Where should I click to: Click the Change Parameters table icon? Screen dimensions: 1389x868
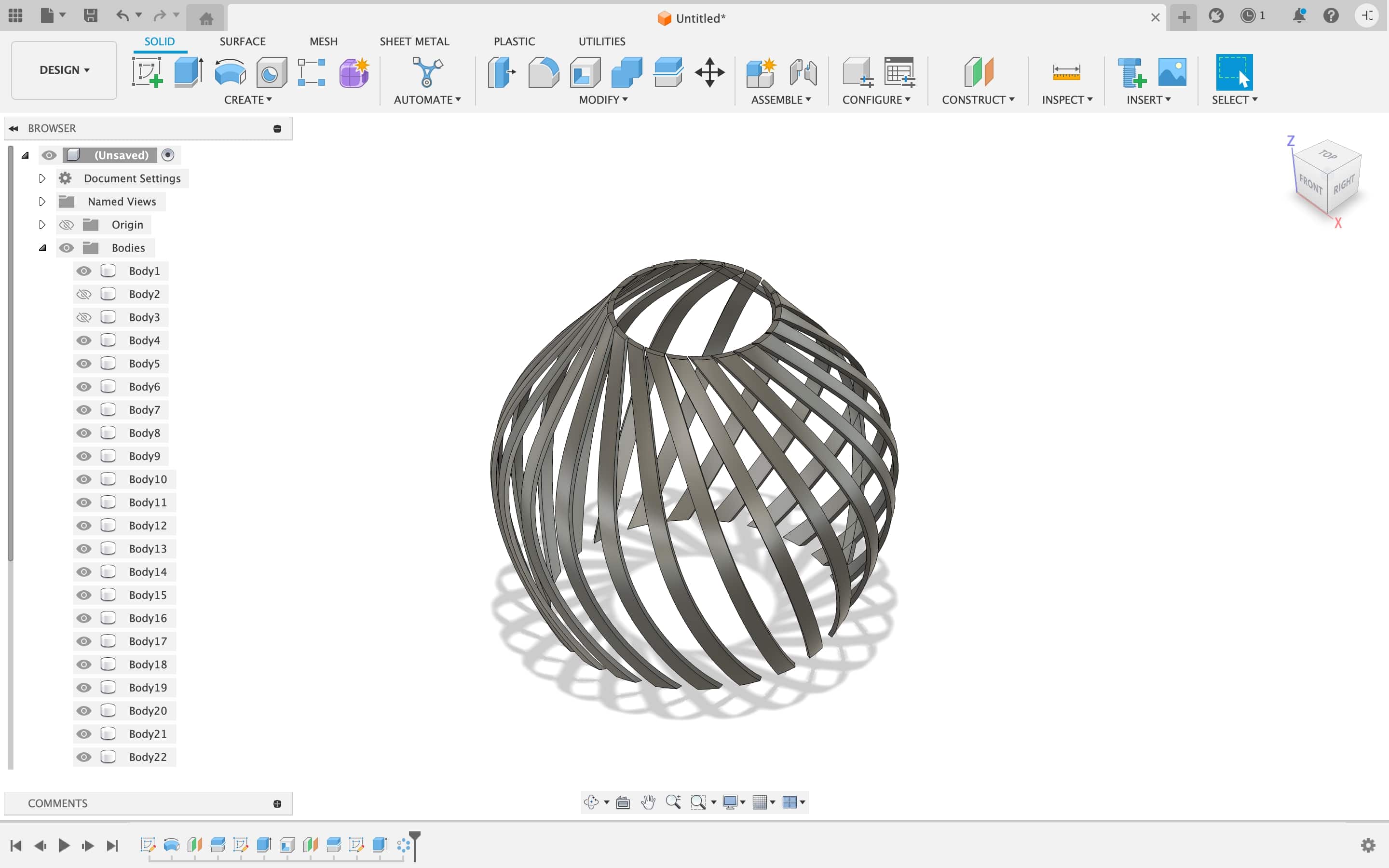click(899, 72)
